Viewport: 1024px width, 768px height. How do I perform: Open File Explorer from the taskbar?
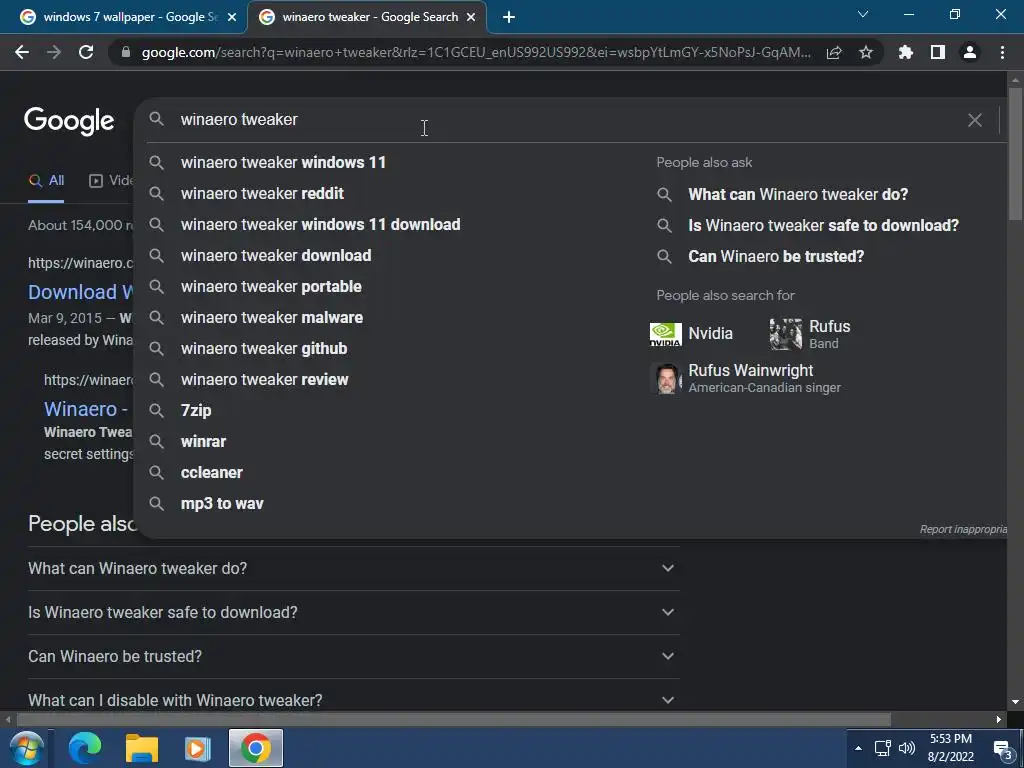tap(142, 748)
